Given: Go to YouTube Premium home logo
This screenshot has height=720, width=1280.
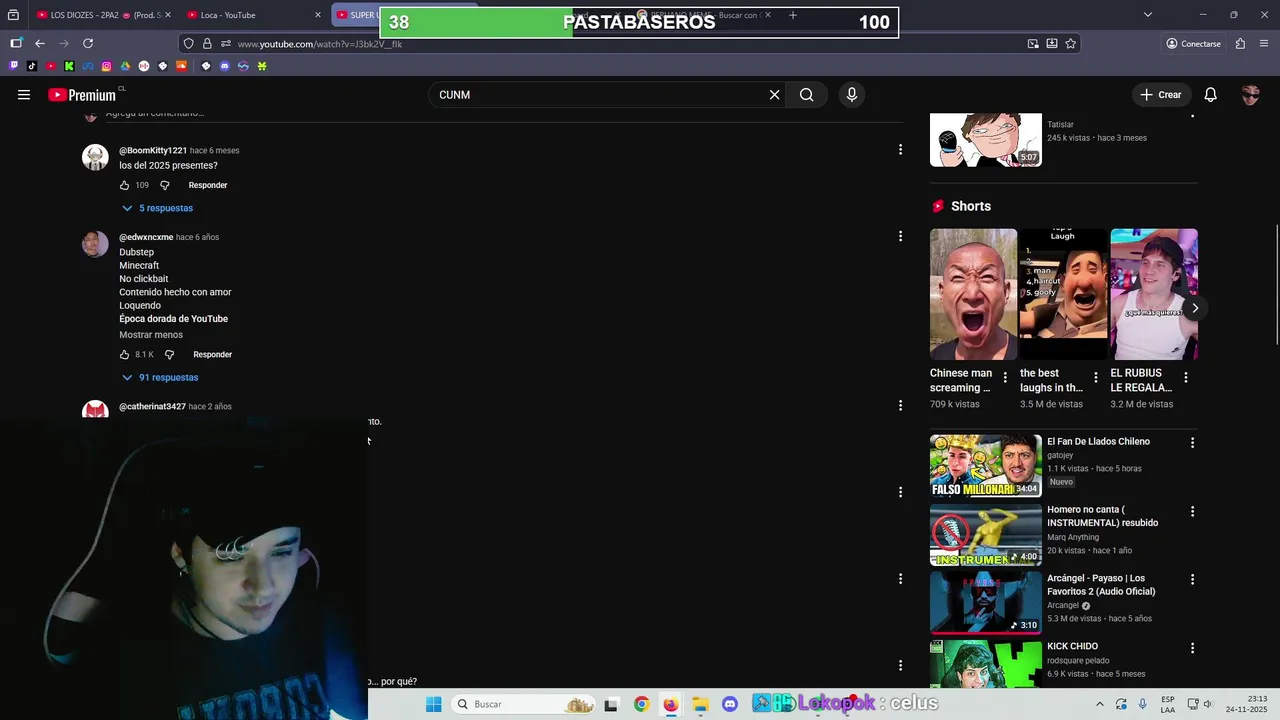Looking at the screenshot, I should (82, 95).
